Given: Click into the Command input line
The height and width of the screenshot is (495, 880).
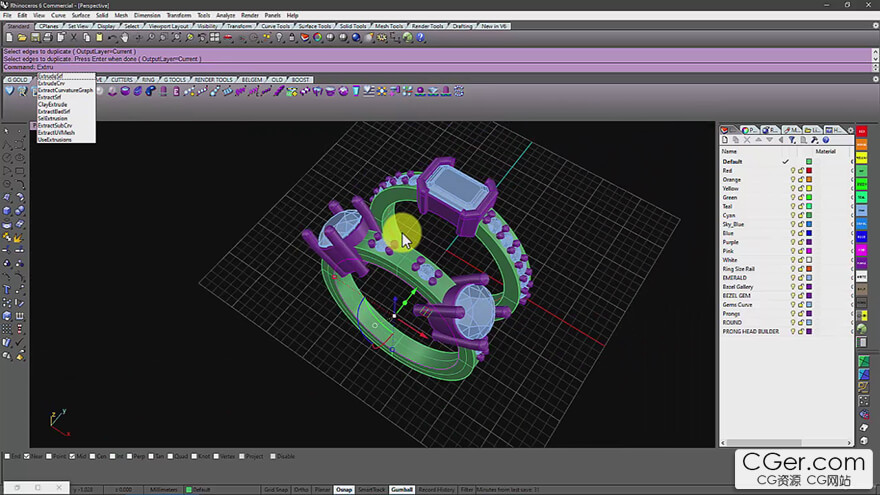Looking at the screenshot, I should point(438,67).
